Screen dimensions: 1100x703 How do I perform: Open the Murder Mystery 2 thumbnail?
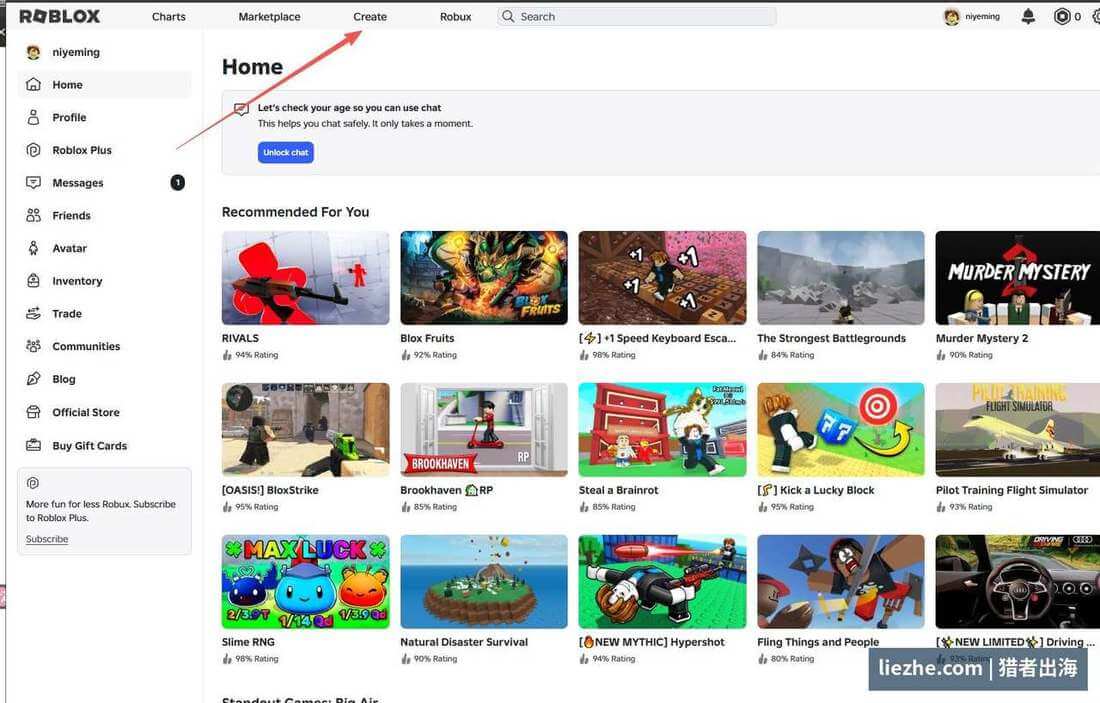1018,278
